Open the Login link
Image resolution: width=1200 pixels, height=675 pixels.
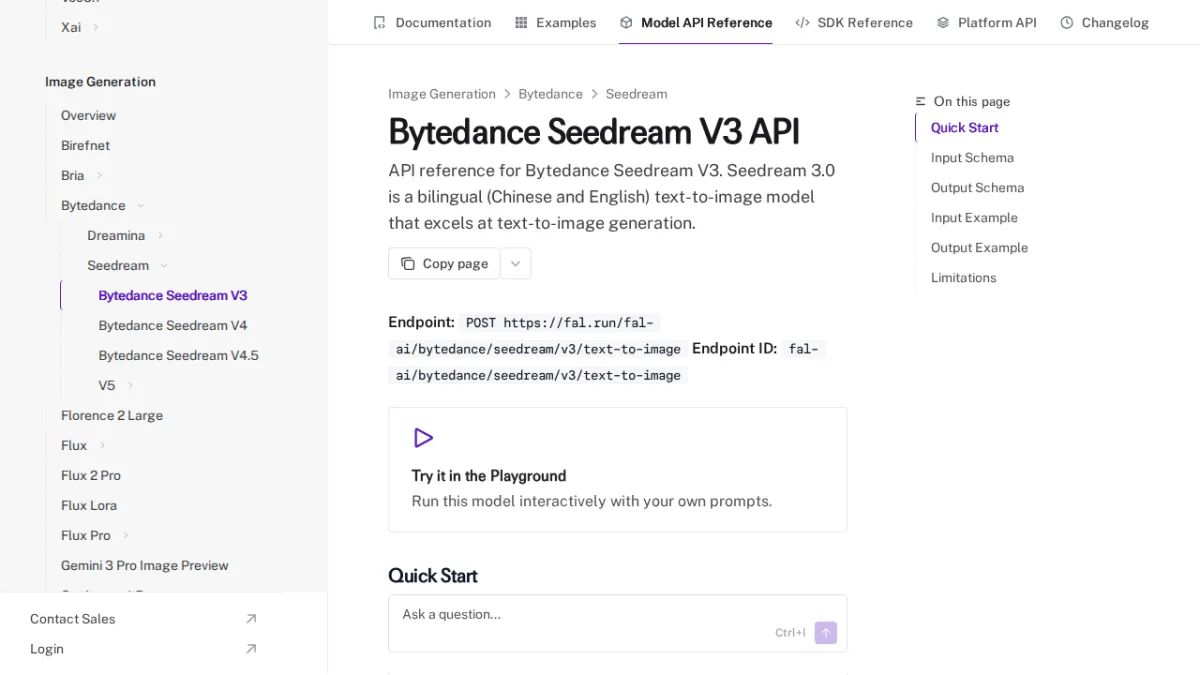pos(144,649)
